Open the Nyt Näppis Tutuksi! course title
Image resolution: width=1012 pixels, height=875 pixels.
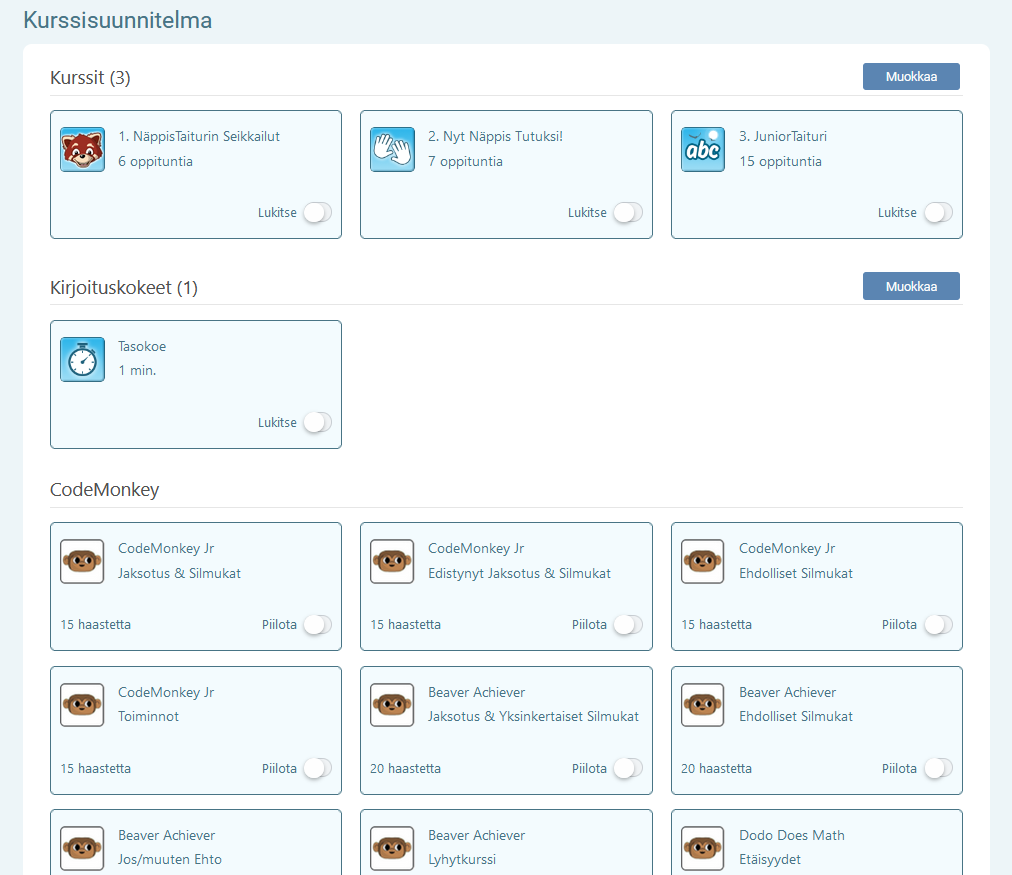point(495,136)
